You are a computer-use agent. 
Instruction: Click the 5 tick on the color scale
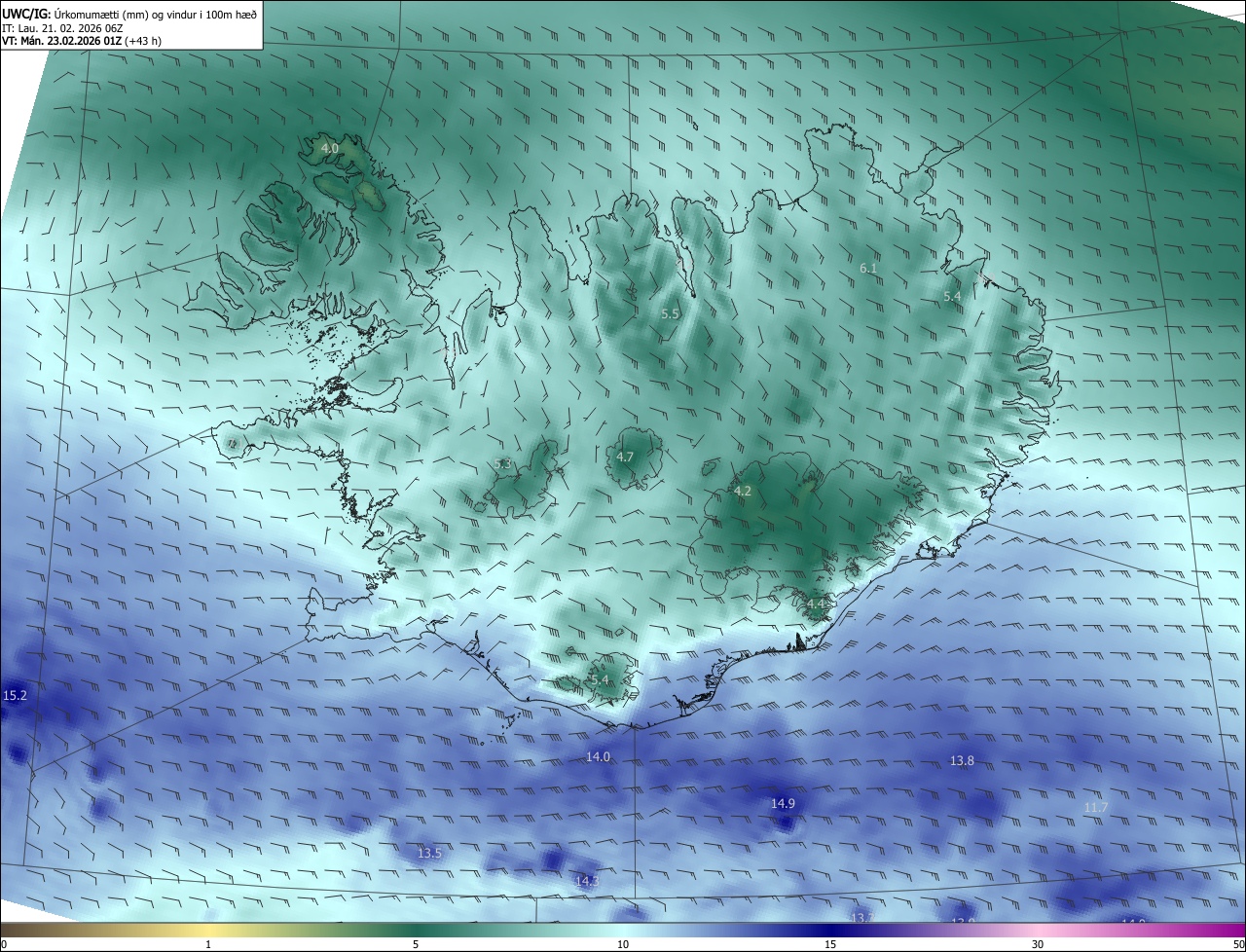tap(416, 944)
